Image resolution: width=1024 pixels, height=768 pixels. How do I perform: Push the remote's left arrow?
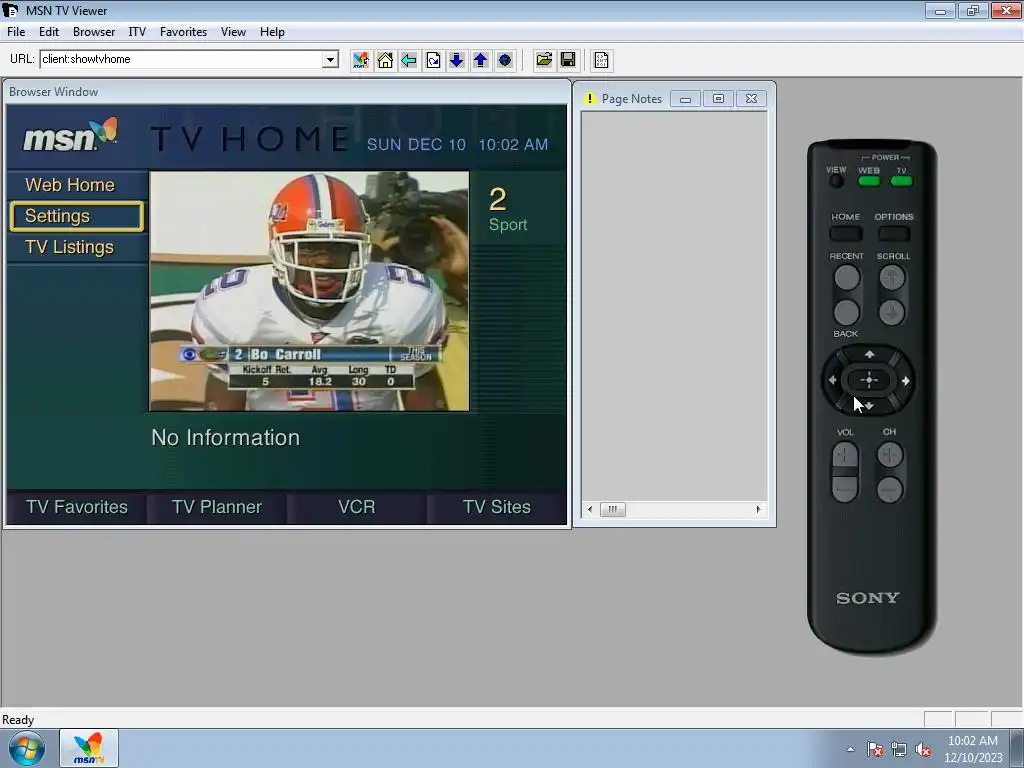[x=833, y=380]
